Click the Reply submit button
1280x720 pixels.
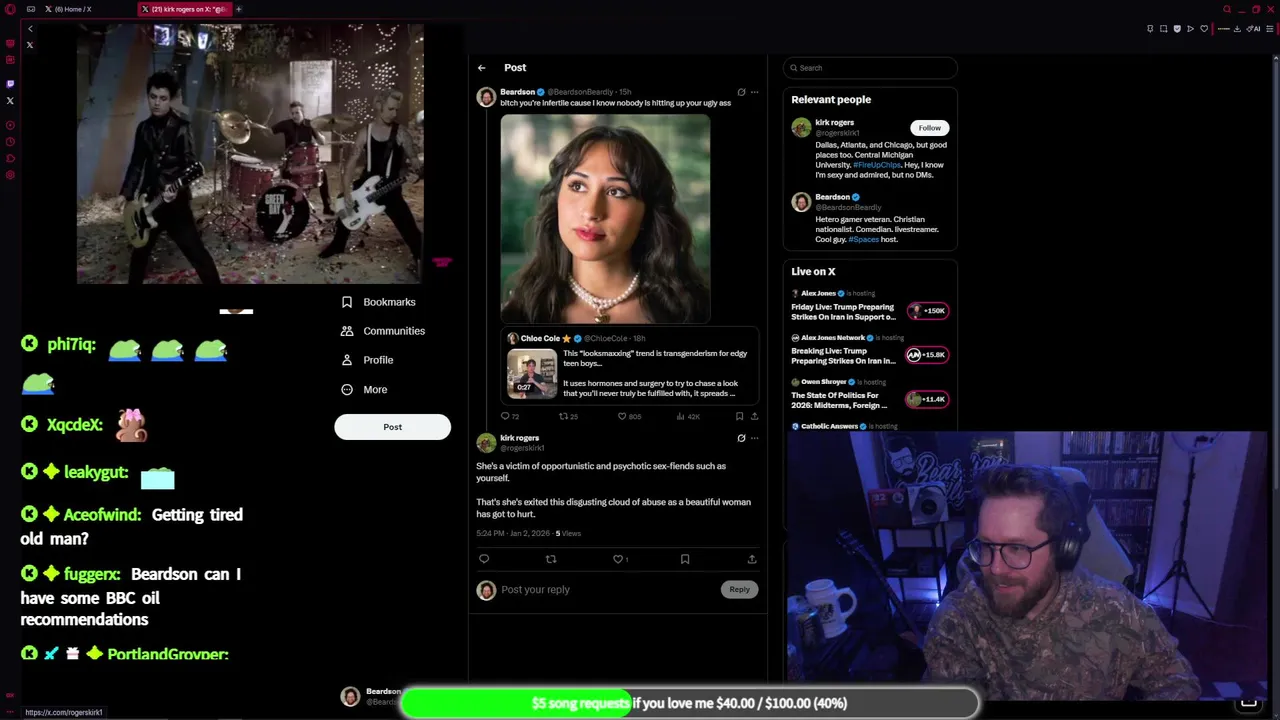pyautogui.click(x=739, y=590)
